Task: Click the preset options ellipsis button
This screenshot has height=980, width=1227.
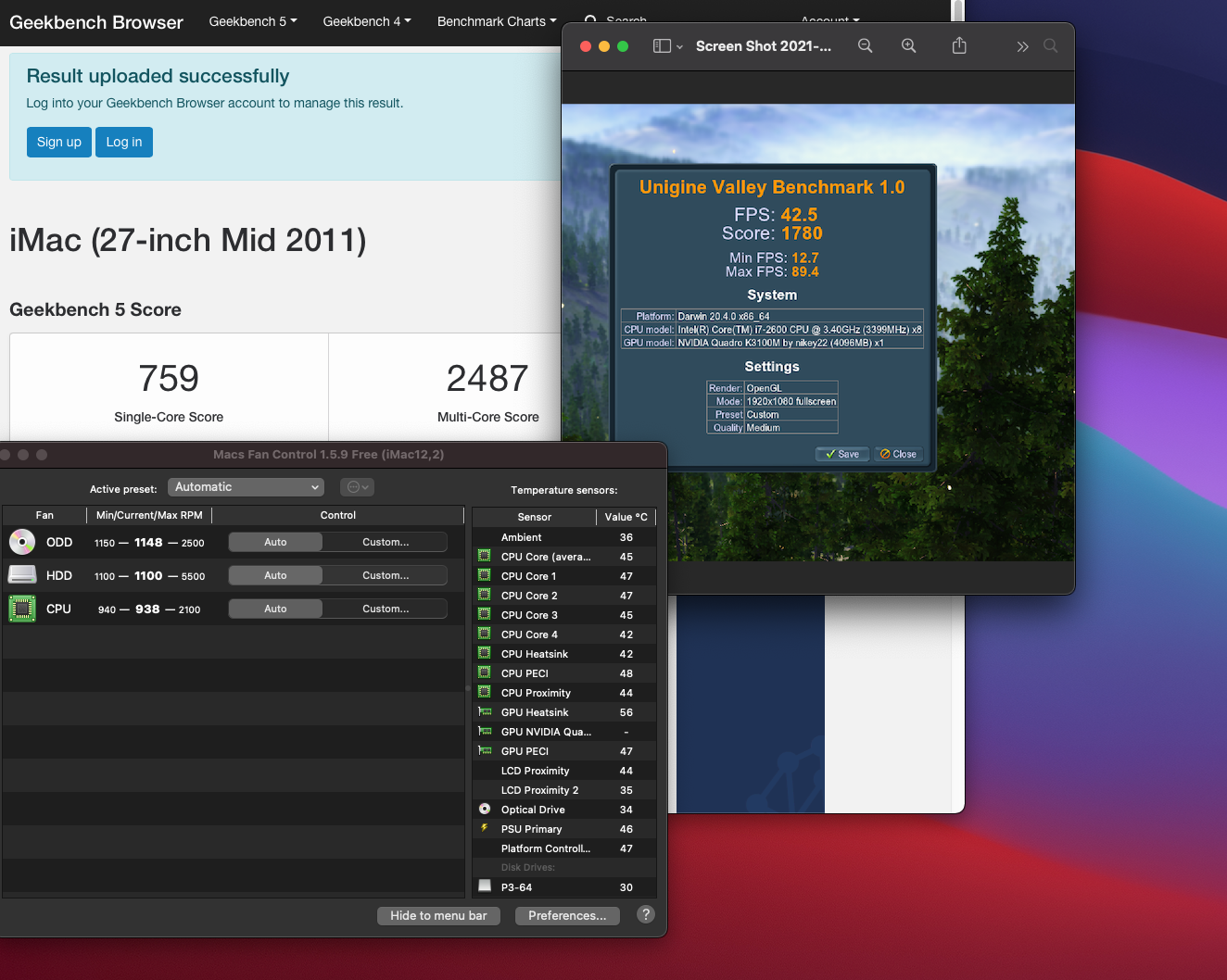Action: point(357,487)
